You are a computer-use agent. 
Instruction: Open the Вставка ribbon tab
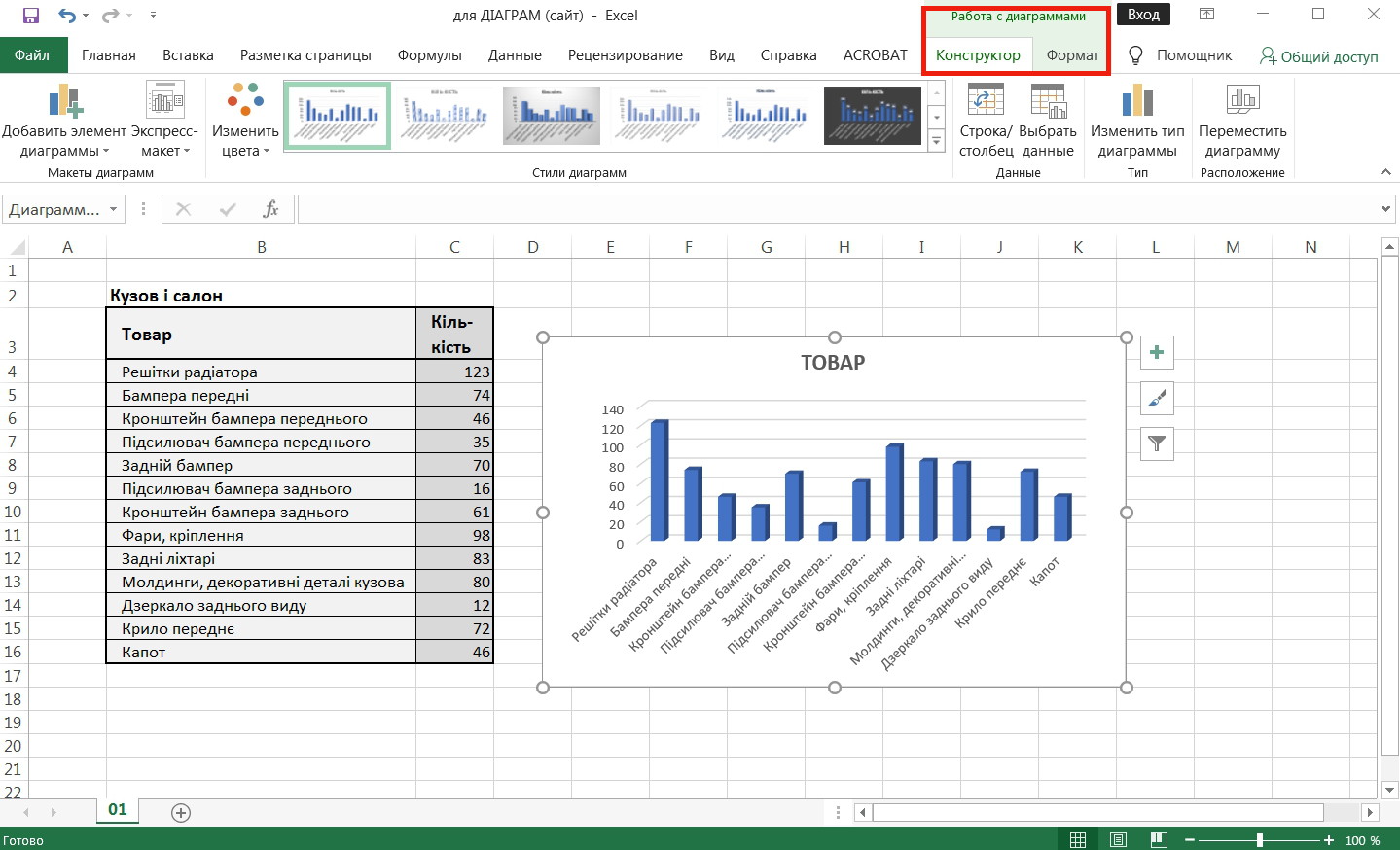pyautogui.click(x=188, y=55)
